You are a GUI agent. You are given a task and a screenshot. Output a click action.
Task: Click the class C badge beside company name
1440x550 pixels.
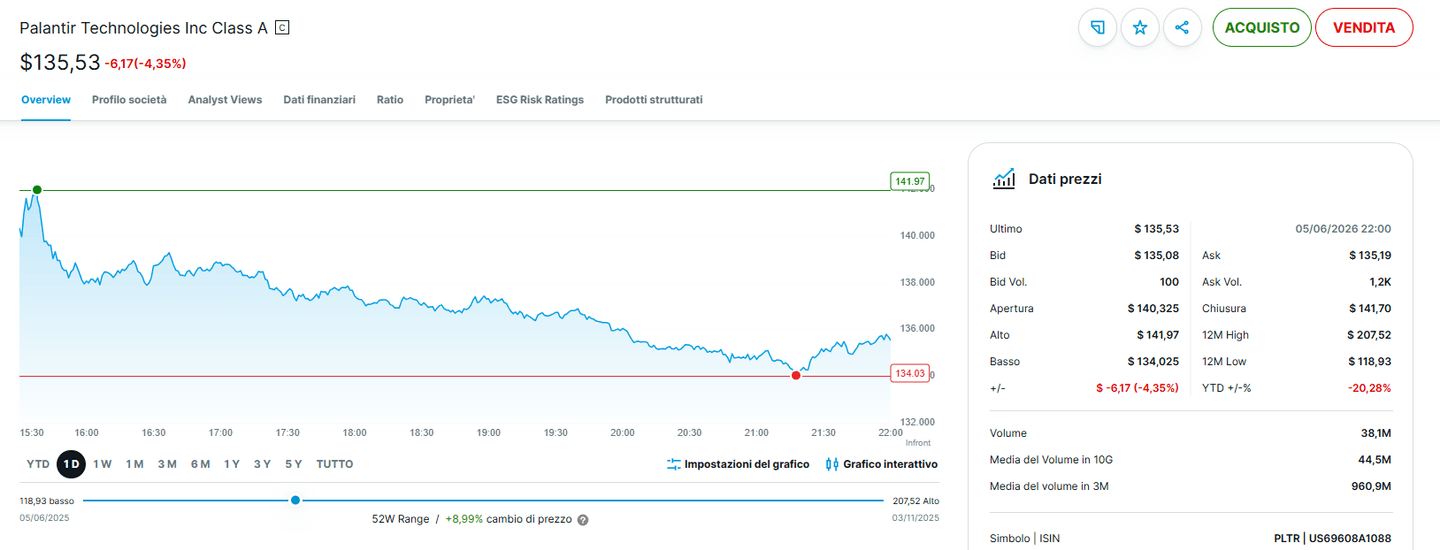click(282, 28)
